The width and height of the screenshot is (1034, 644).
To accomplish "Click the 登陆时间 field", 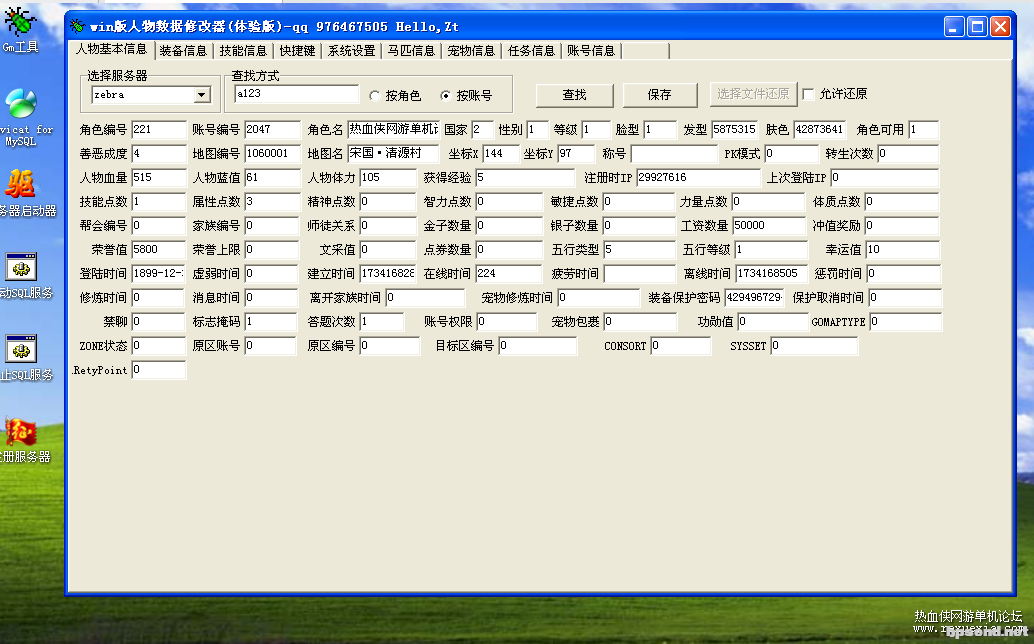I will coord(159,274).
